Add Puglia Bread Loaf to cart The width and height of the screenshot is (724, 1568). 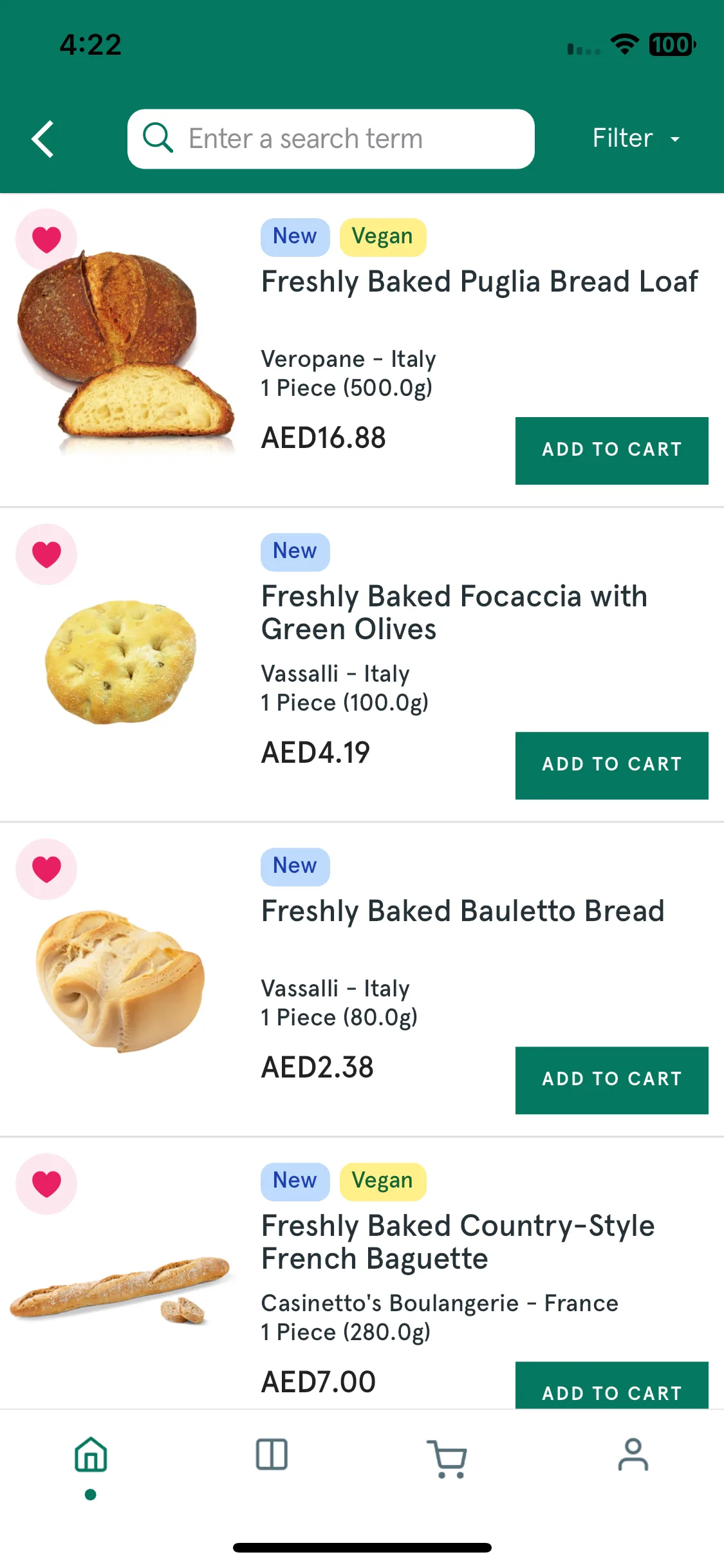click(611, 451)
